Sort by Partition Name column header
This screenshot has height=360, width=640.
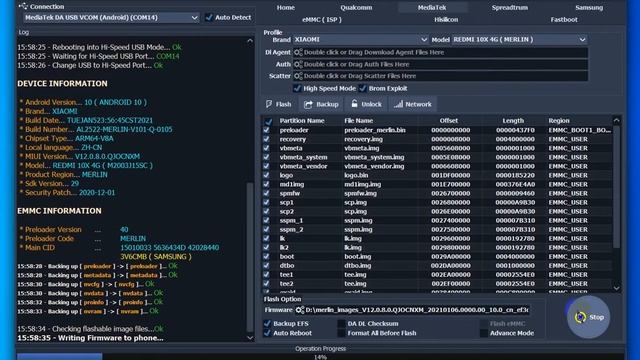tap(302, 121)
